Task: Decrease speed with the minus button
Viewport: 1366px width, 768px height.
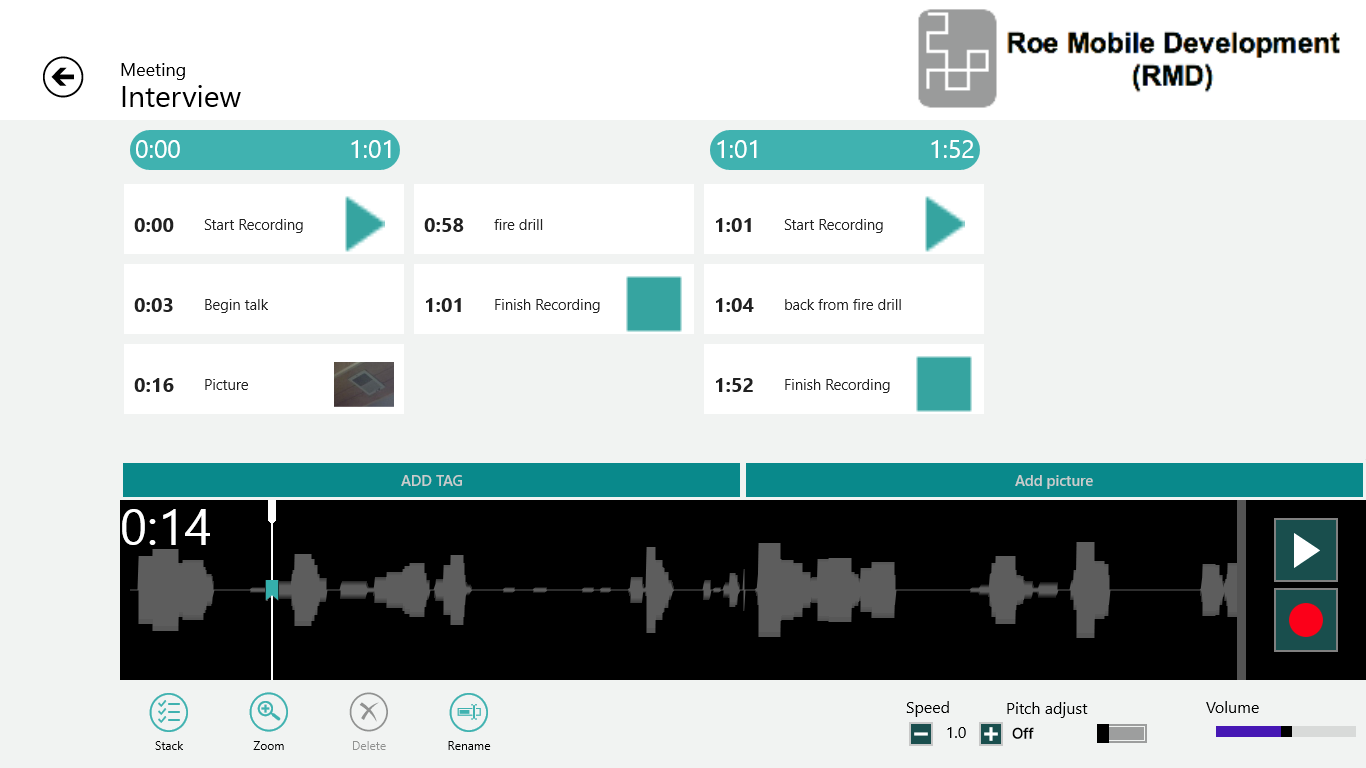Action: click(921, 734)
